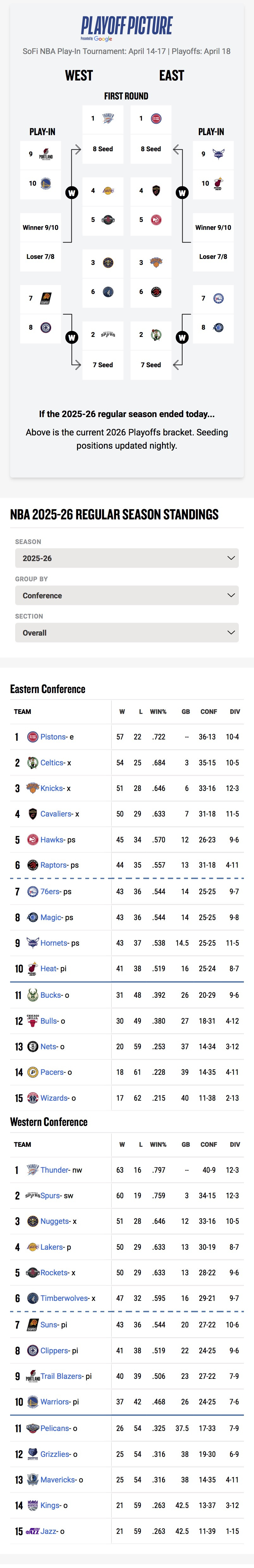Click the Warriors logo in West play-in
The width and height of the screenshot is (254, 1568).
[46, 183]
